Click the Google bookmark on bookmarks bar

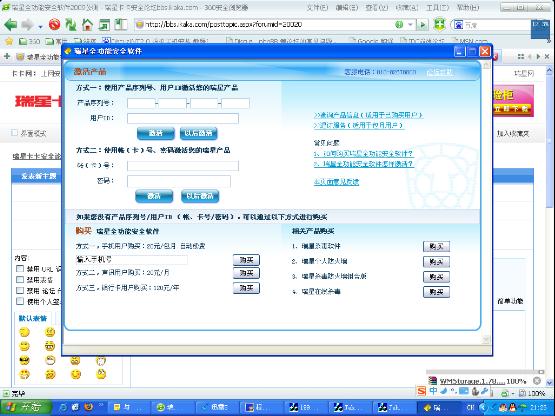[x=371, y=41]
